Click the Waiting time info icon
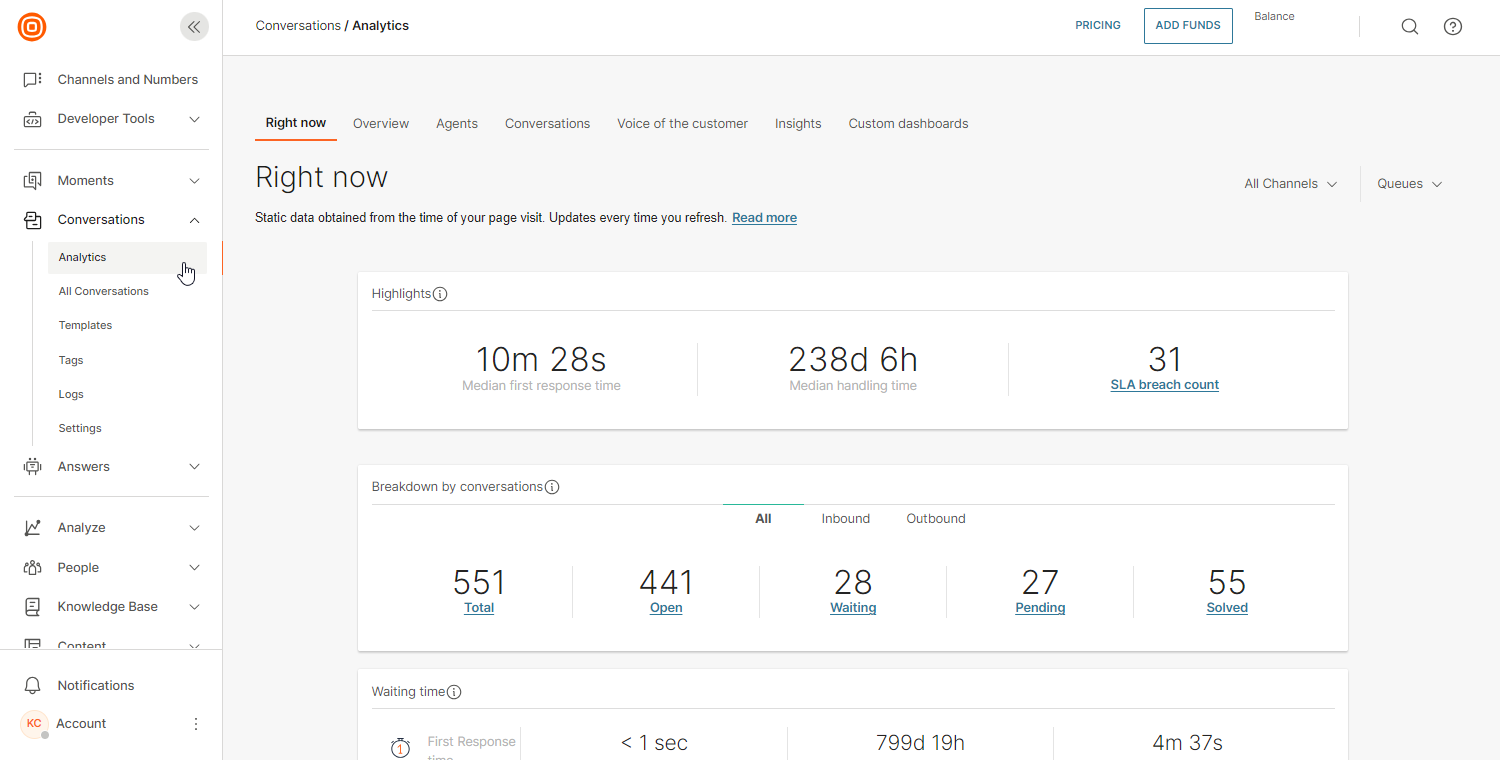The width and height of the screenshot is (1500, 760). click(x=454, y=692)
